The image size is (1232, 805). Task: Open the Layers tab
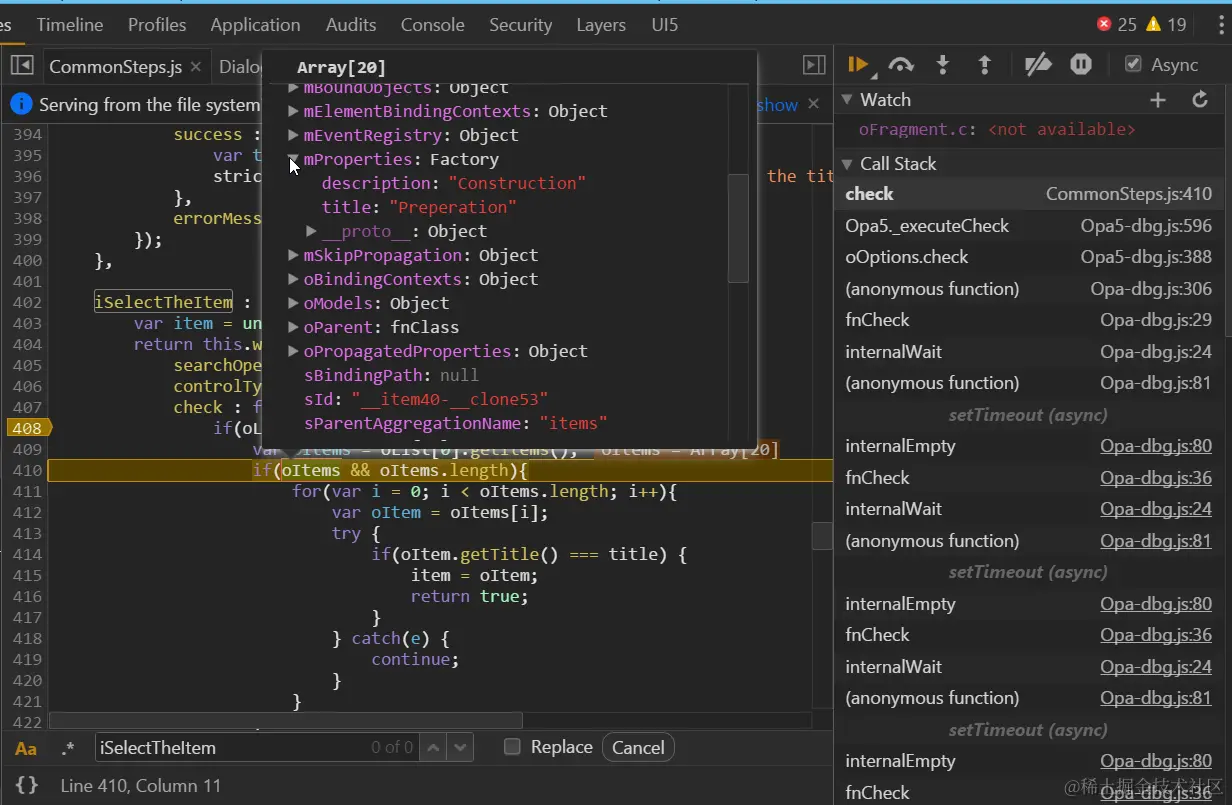tap(600, 25)
